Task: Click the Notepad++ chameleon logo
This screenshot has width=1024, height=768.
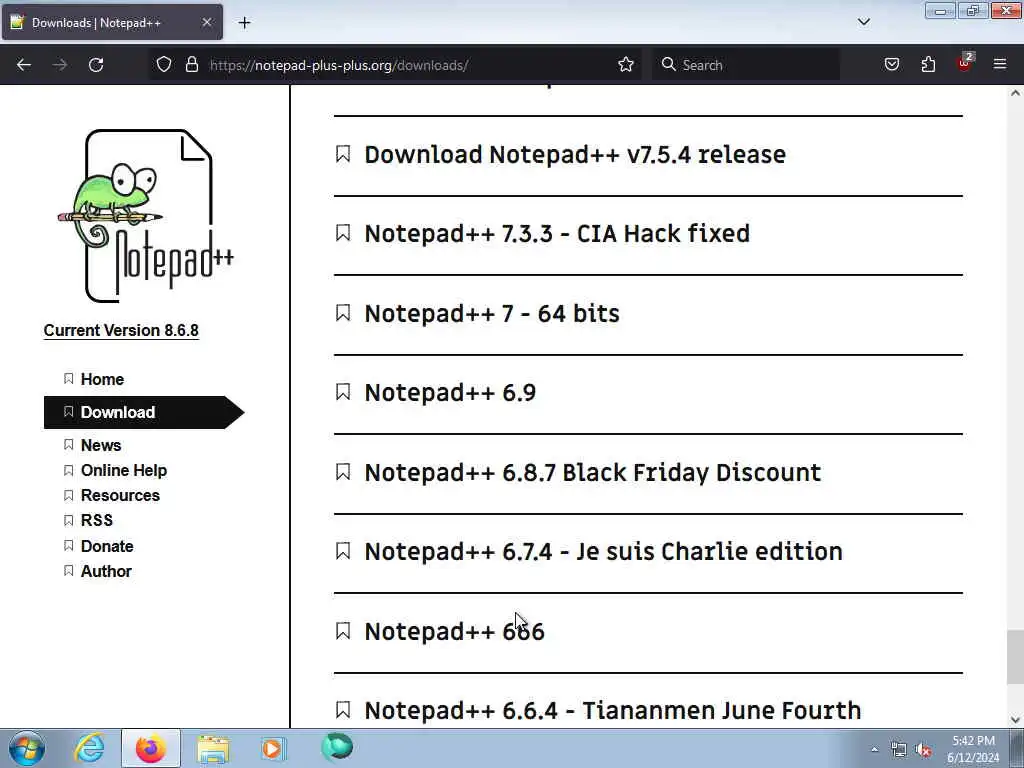Action: (146, 216)
